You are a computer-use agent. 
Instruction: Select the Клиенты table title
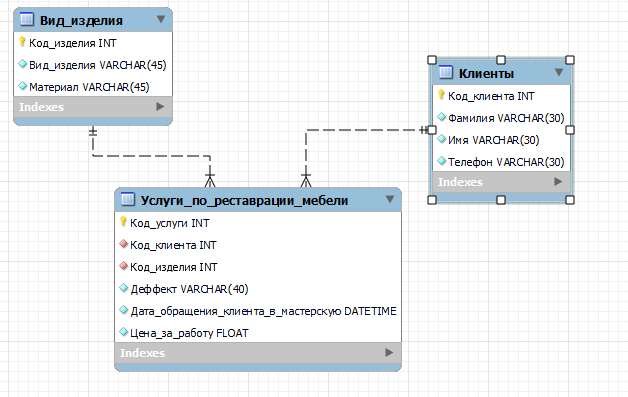[x=486, y=73]
